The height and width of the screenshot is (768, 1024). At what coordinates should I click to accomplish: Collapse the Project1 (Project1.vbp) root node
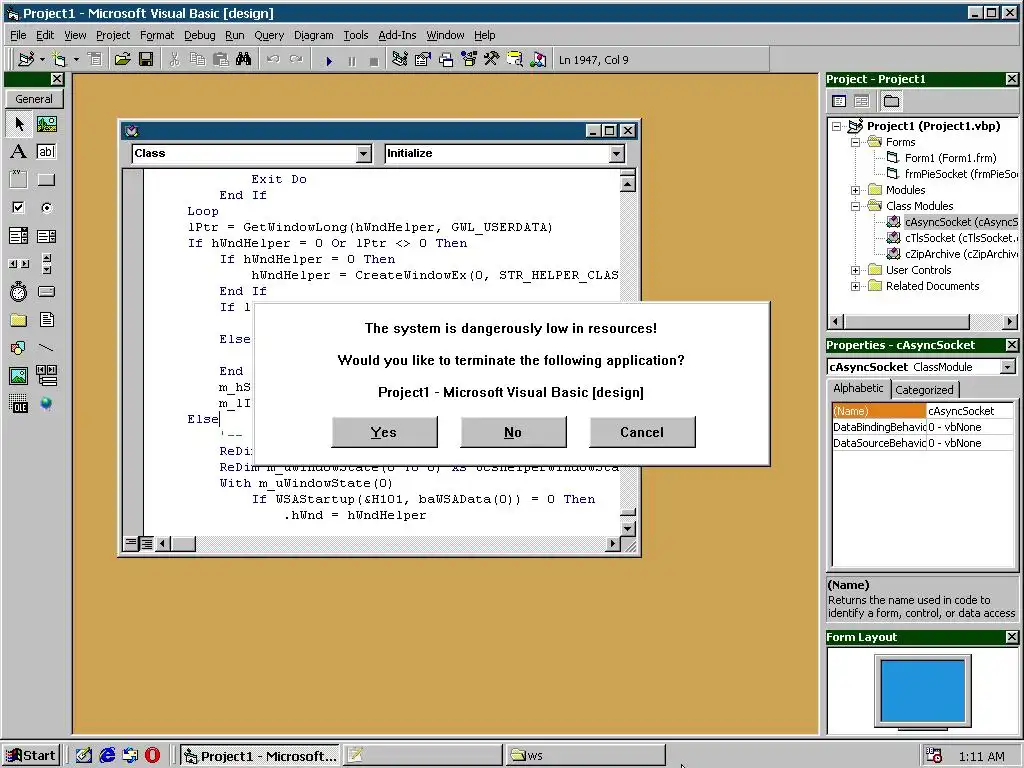click(x=837, y=126)
